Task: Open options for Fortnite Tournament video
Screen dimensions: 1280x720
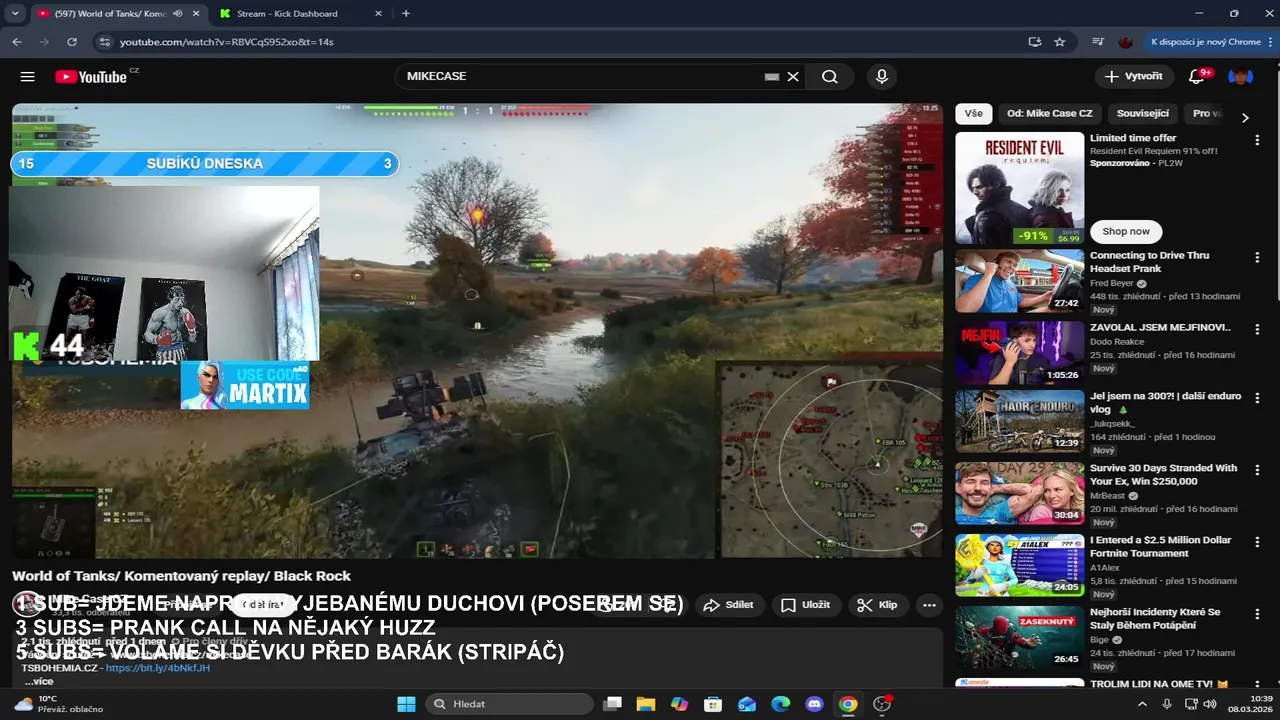Action: coord(1257,542)
